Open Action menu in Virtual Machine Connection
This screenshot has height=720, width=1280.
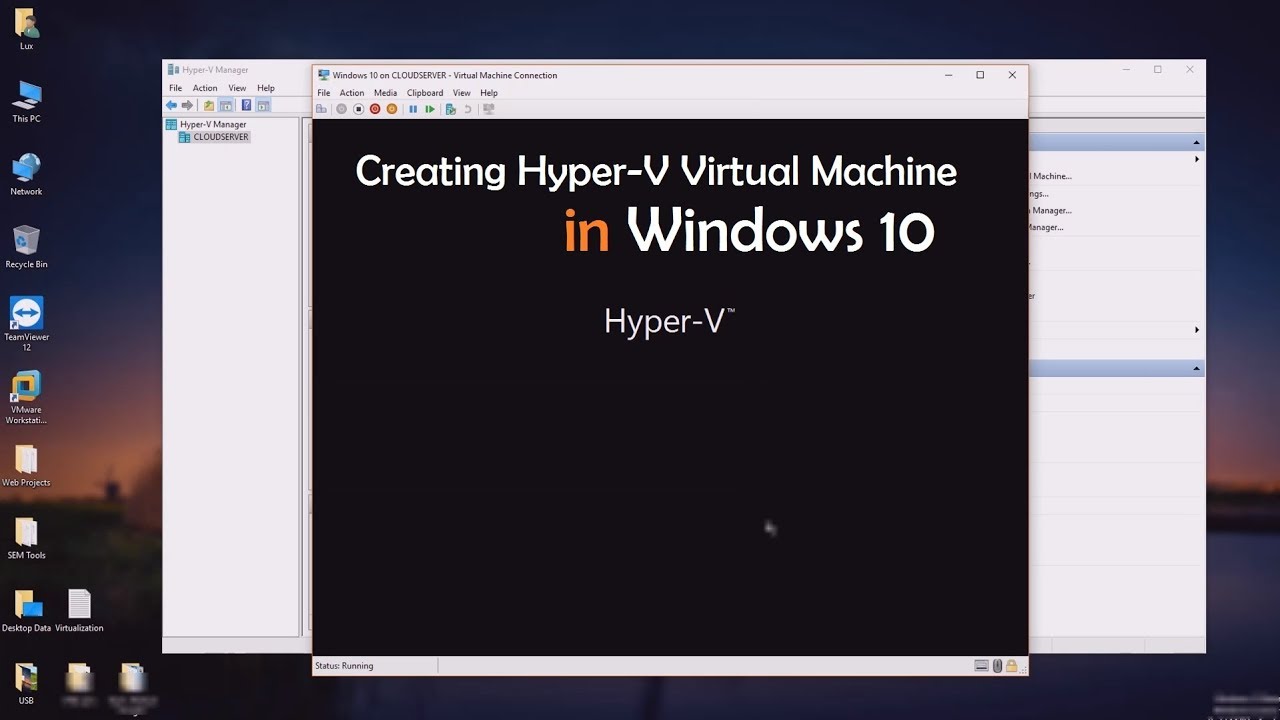[x=352, y=93]
